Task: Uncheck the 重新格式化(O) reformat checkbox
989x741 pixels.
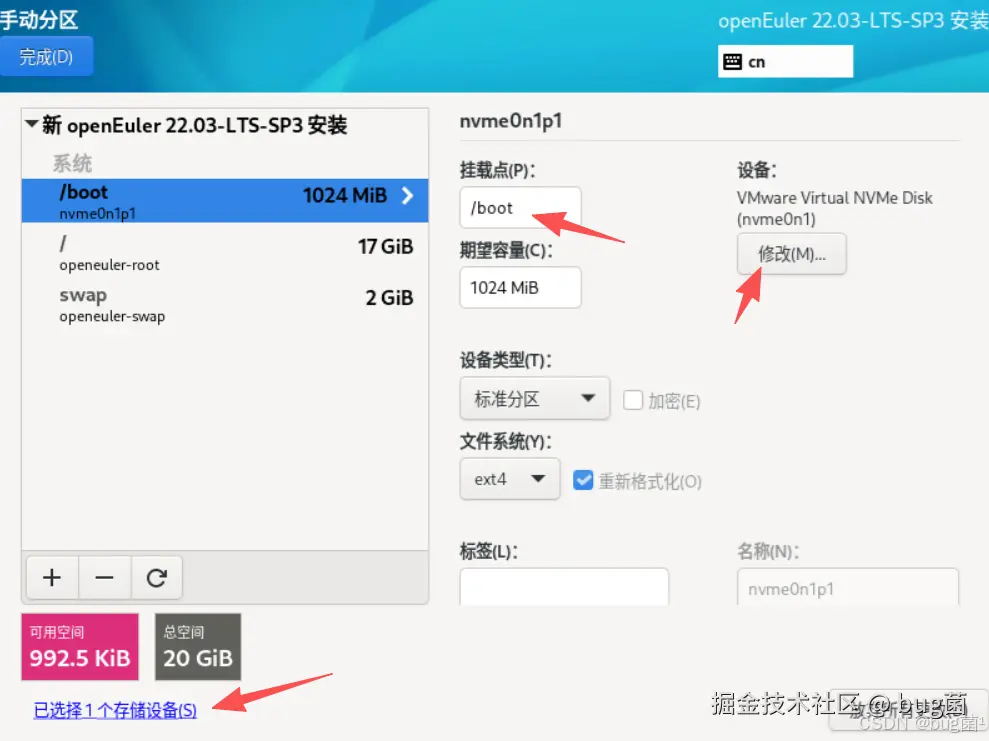Action: tap(583, 481)
